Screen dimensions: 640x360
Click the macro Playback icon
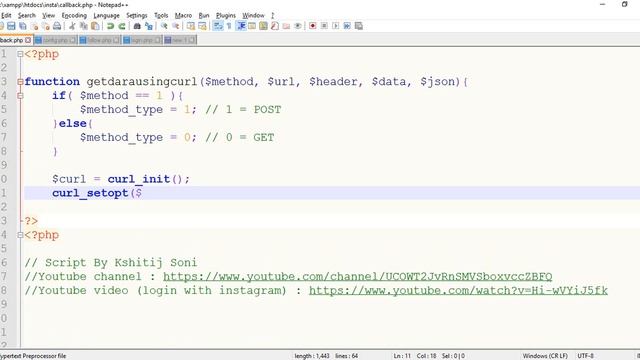click(x=336, y=26)
